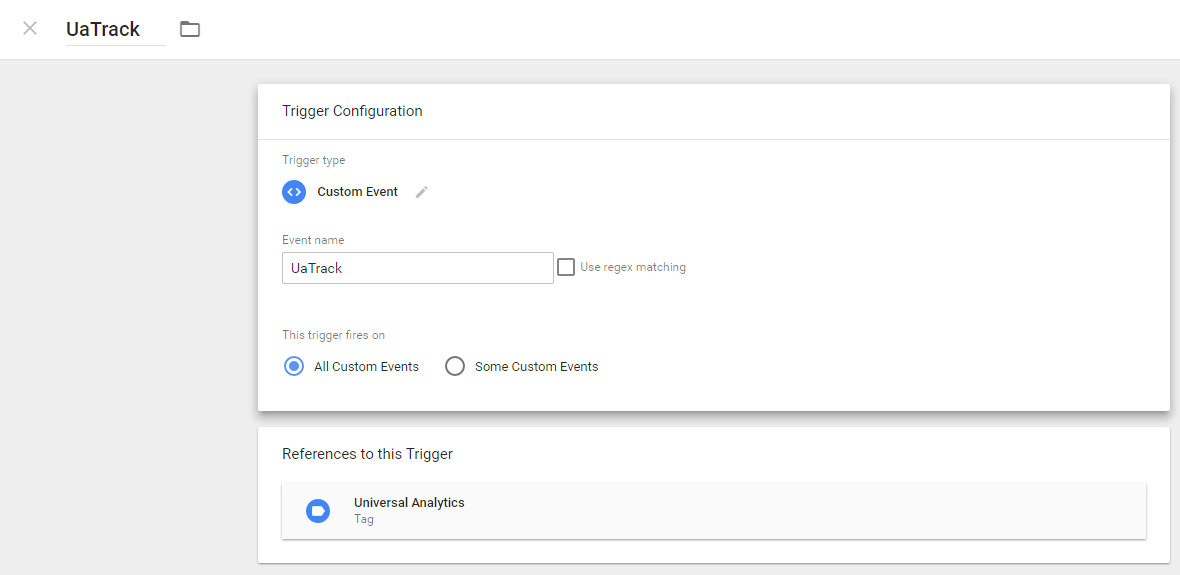This screenshot has width=1180, height=575.
Task: Click the Event name input field
Action: click(x=418, y=268)
